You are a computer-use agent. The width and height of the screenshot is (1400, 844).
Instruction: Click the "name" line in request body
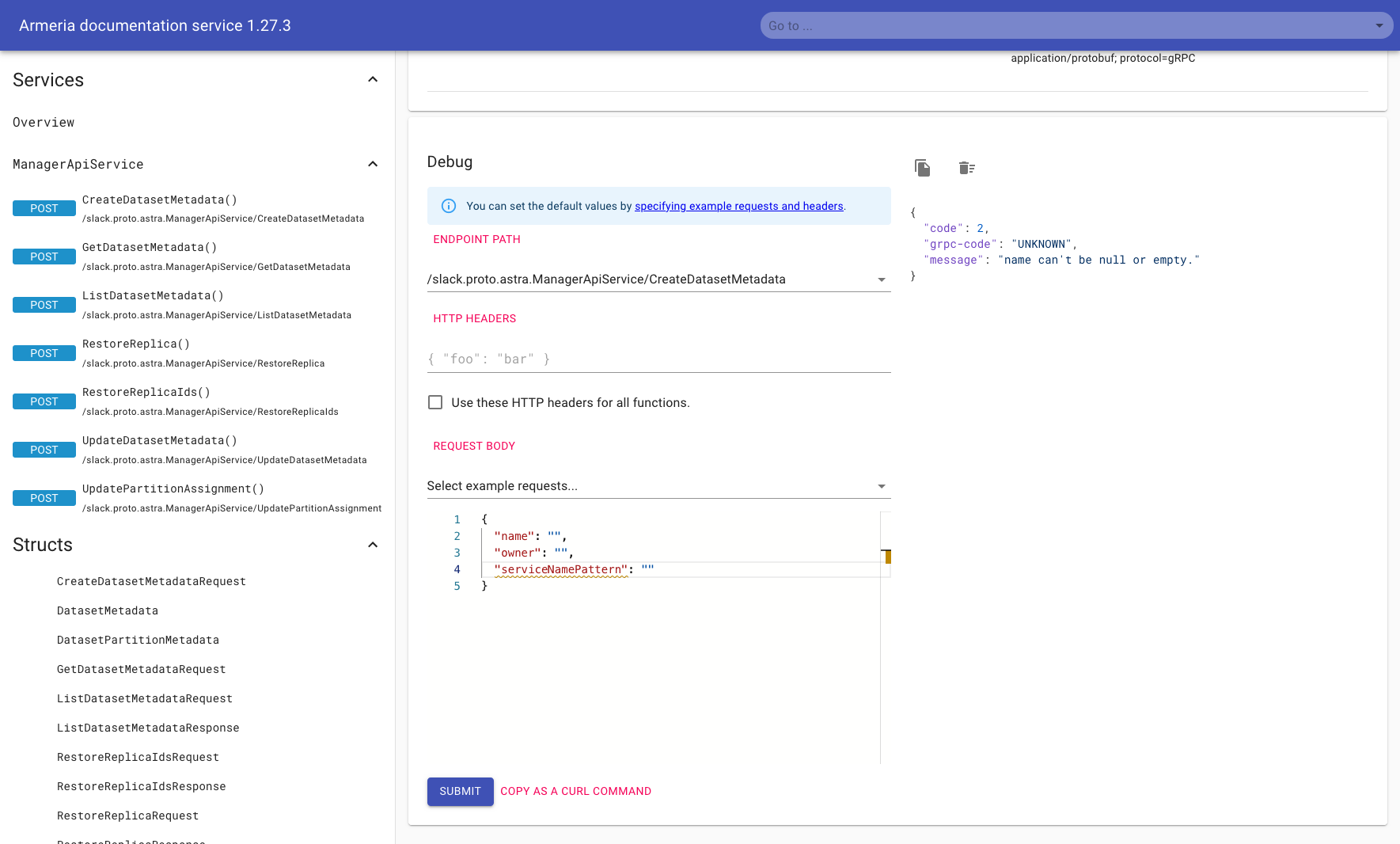click(530, 536)
